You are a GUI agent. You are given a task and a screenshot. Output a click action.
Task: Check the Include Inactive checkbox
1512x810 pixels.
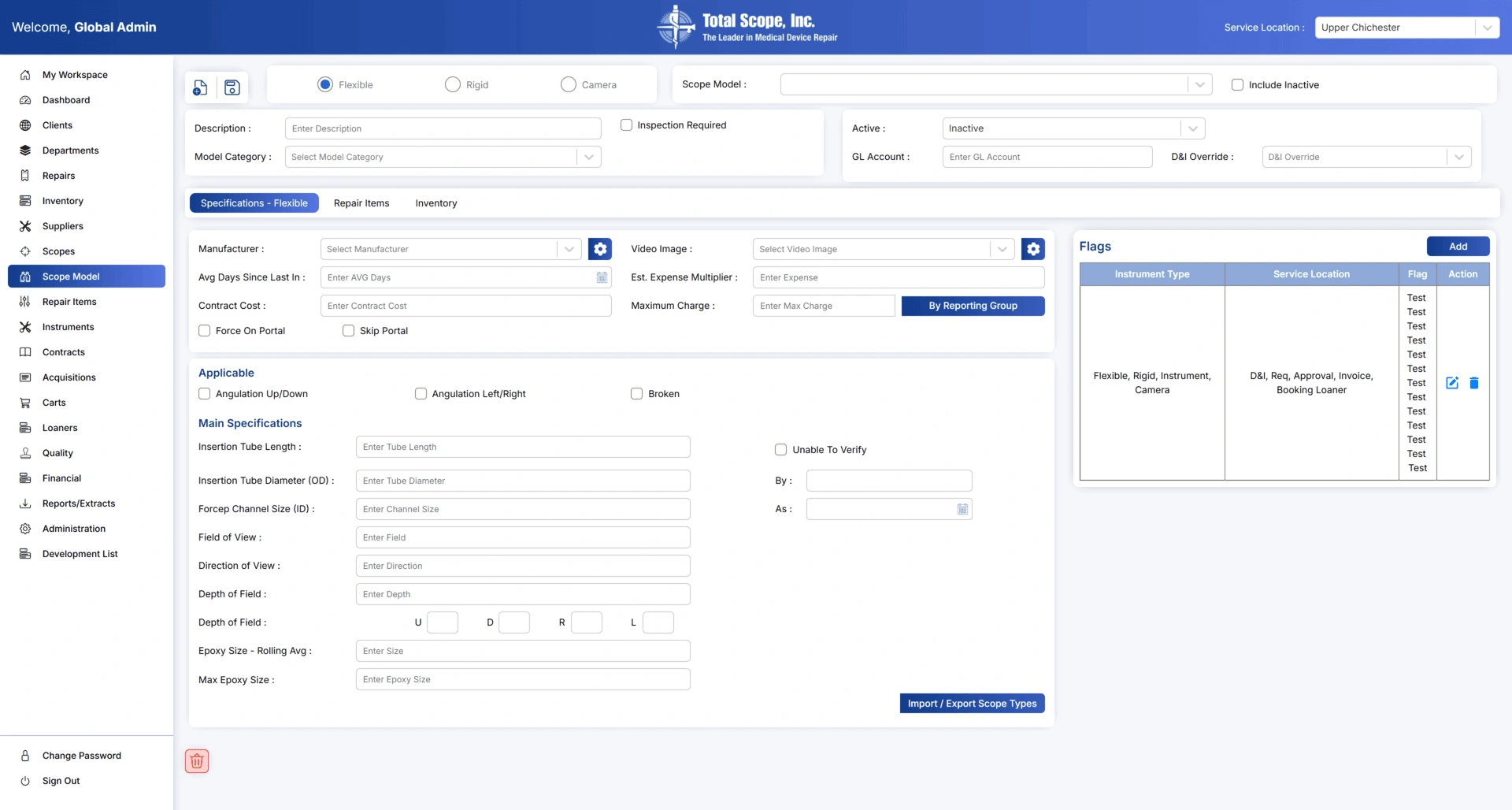pos(1237,85)
